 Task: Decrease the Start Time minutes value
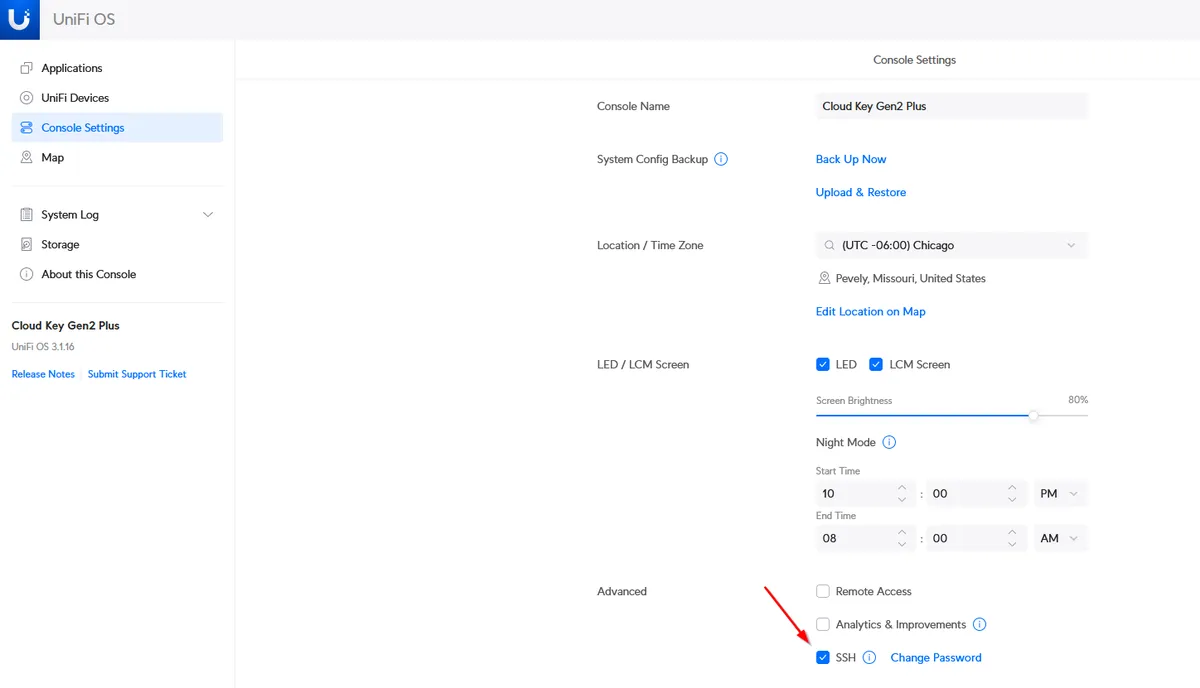tap(1012, 499)
